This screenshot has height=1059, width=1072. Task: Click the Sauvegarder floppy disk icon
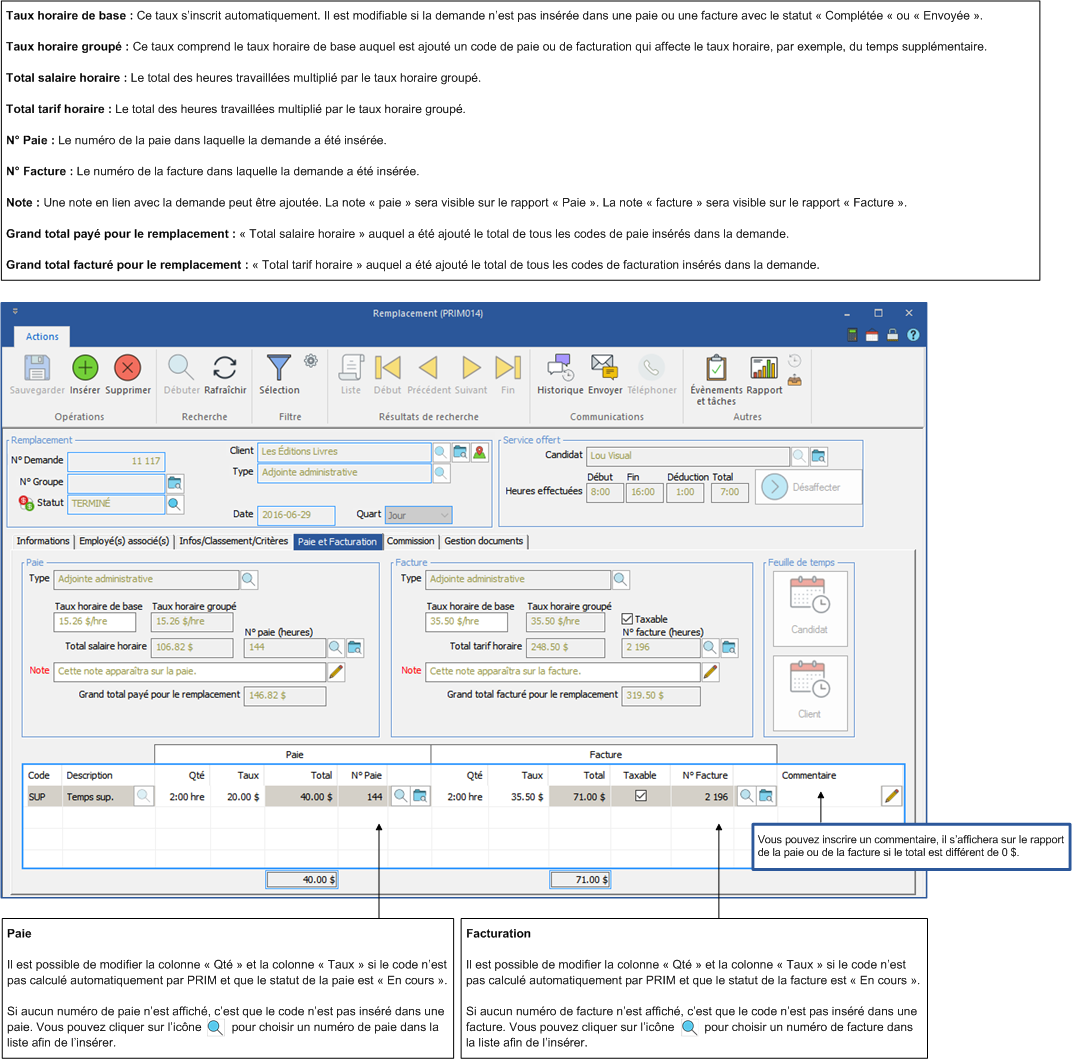[x=37, y=368]
